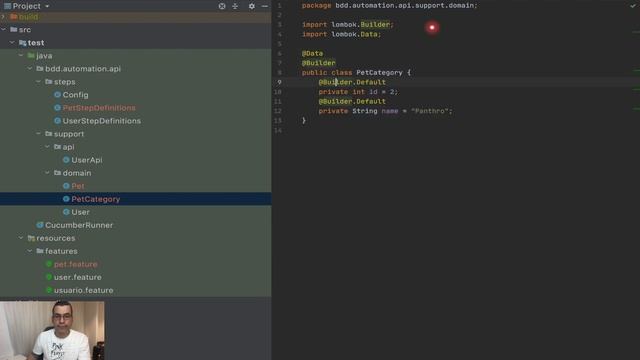Image resolution: width=640 pixels, height=360 pixels.
Task: Click the webcam video thumbnail
Action: 52,330
